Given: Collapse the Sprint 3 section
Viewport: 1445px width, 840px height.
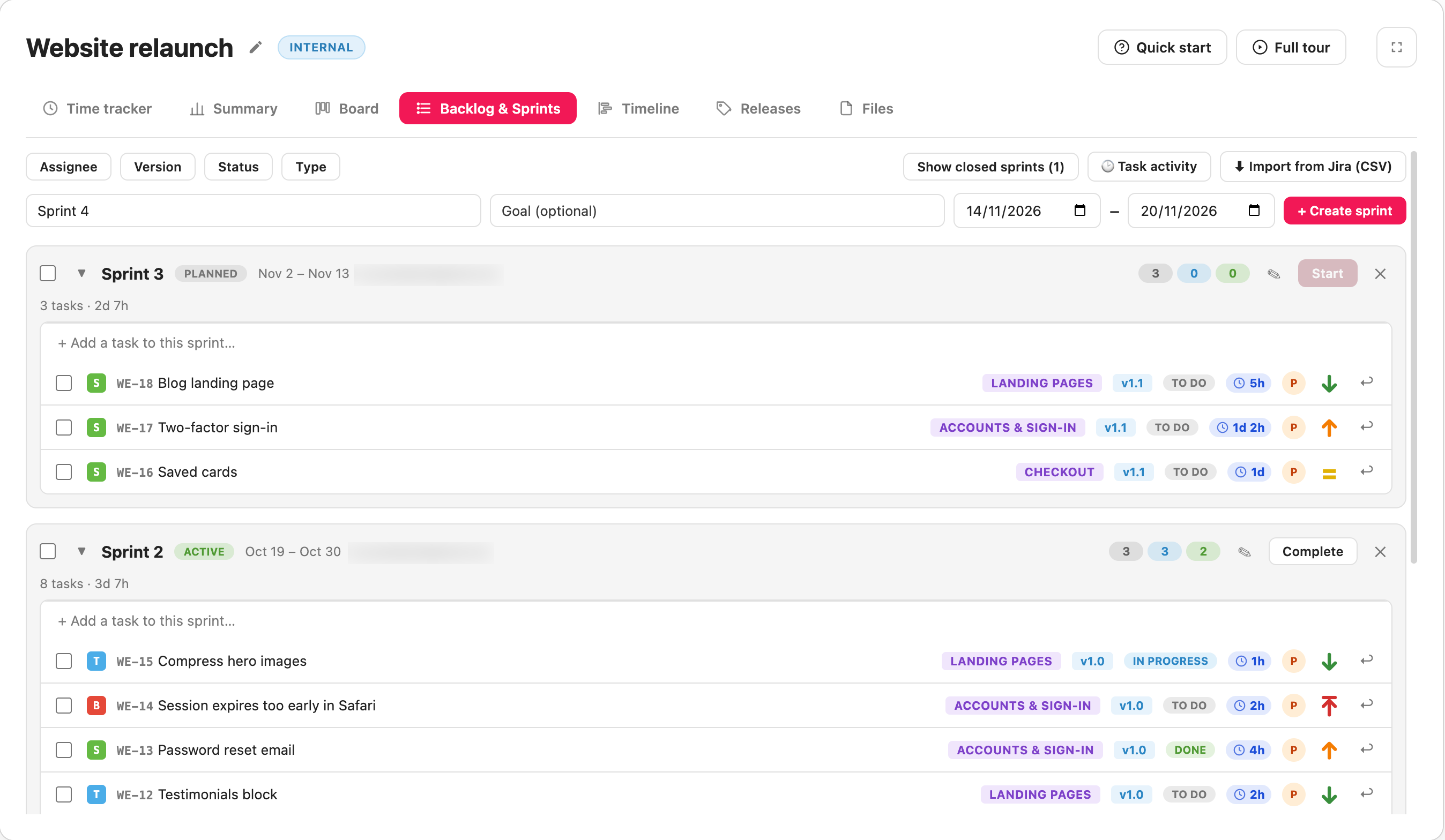Looking at the screenshot, I should coord(81,273).
